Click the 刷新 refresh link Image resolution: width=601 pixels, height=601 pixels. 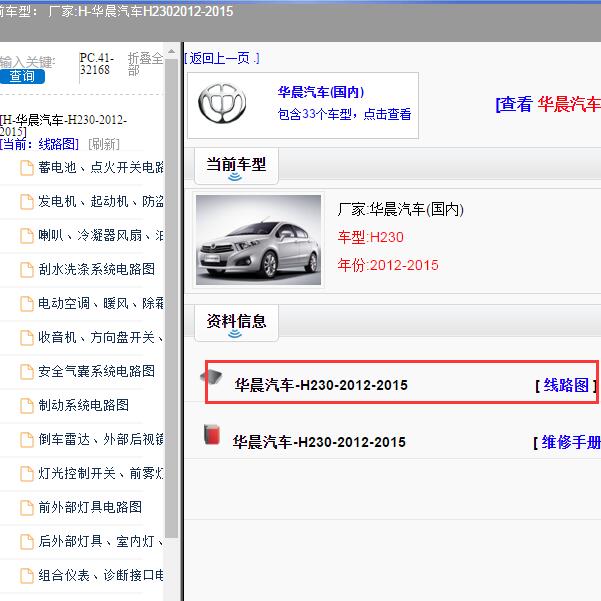[104, 145]
